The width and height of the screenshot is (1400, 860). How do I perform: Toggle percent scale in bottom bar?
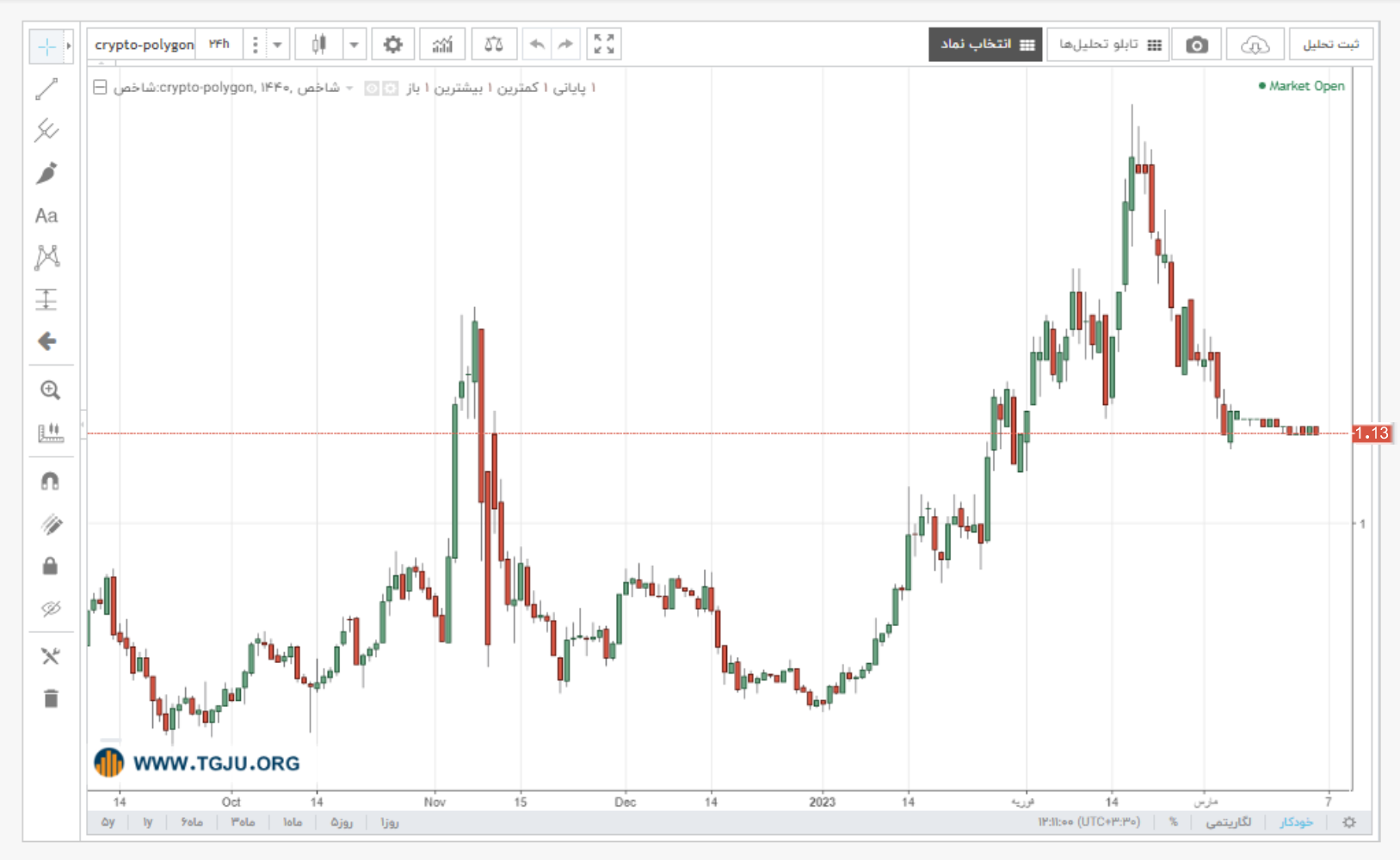(1173, 822)
